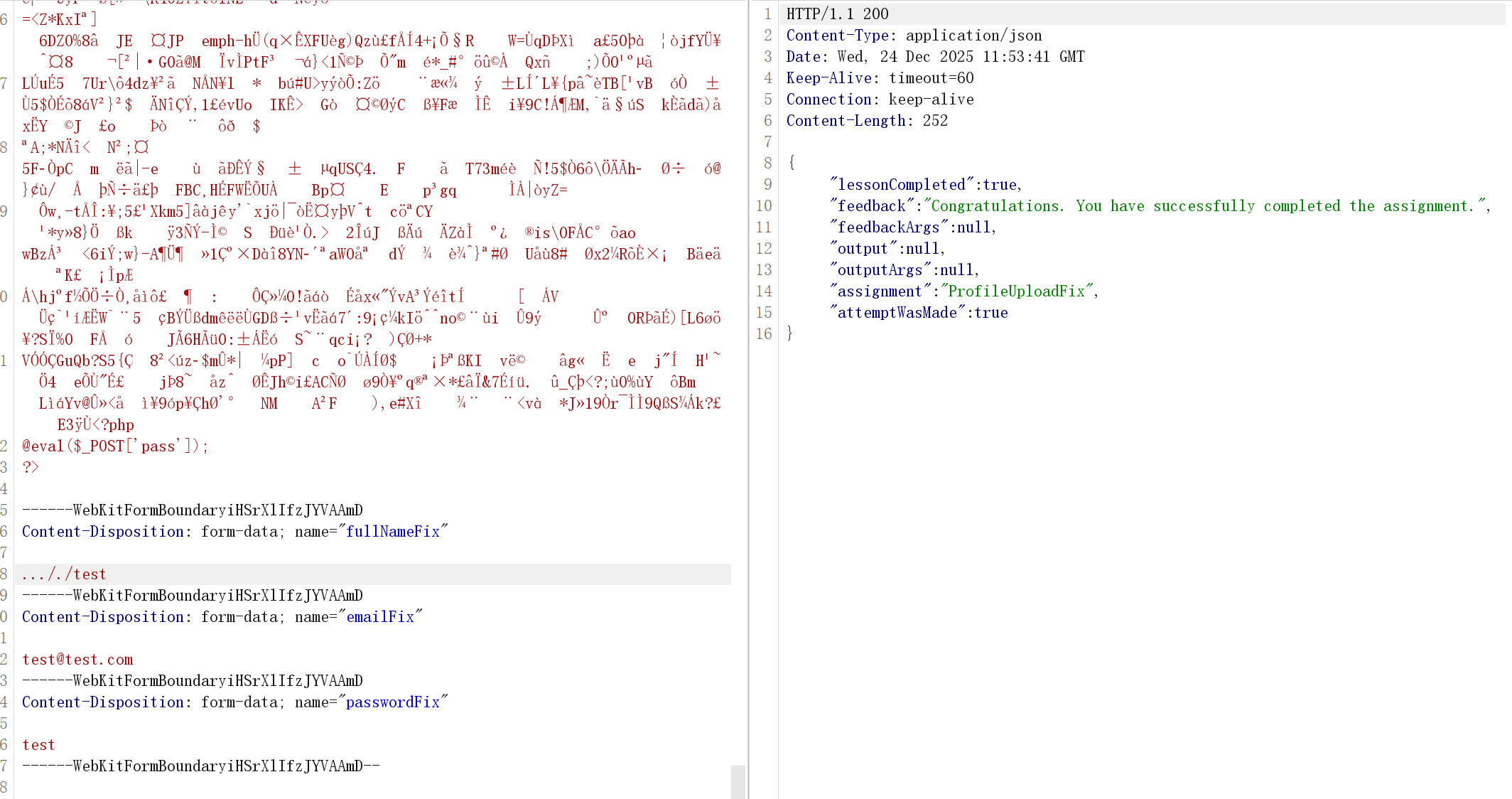The image size is (1512, 799).
Task: Click the fullNameFix field name text
Action: pos(392,532)
